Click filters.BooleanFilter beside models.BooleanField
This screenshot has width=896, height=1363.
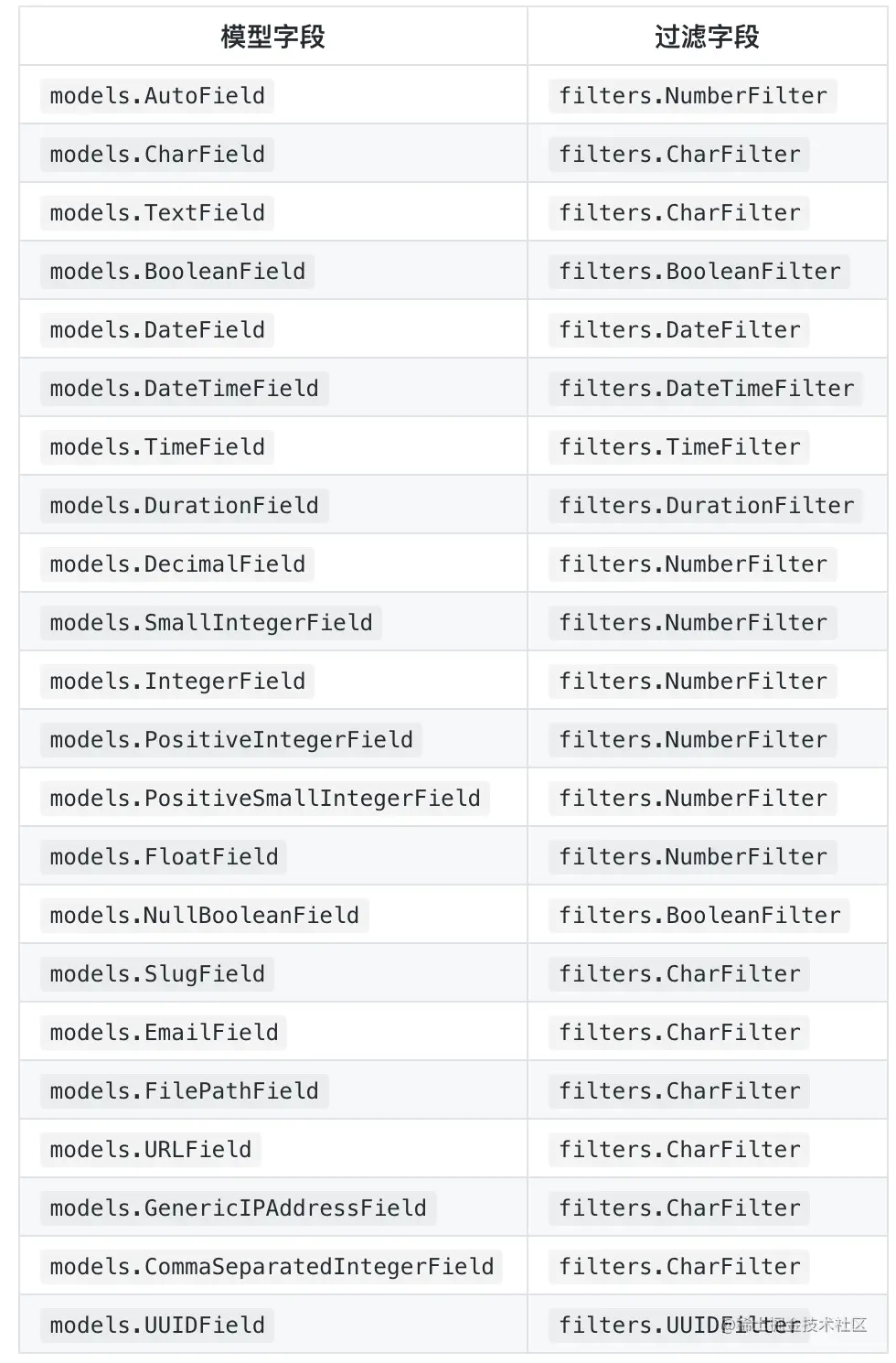(x=699, y=271)
